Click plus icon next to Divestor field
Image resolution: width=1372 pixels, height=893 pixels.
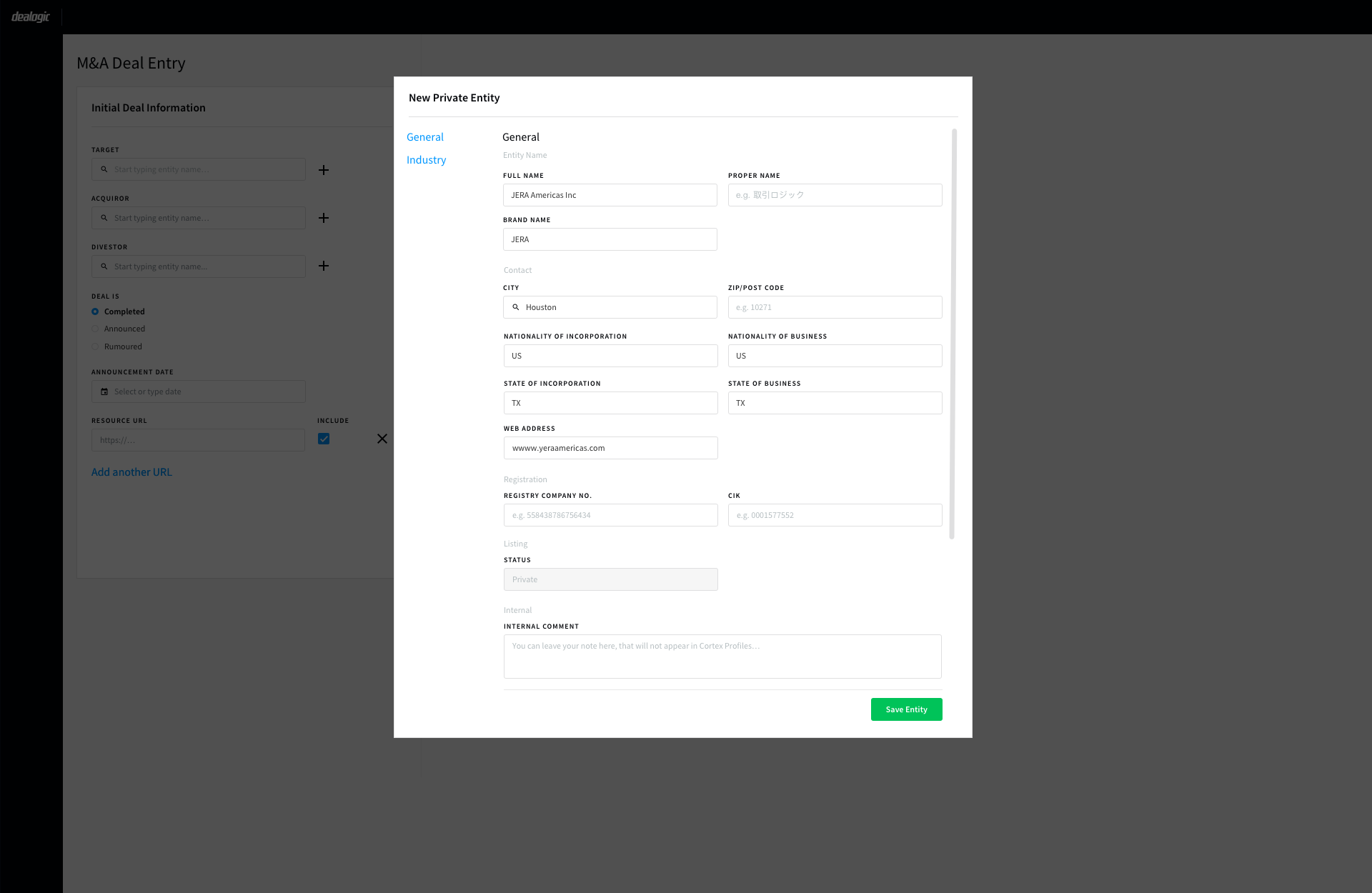click(x=324, y=266)
